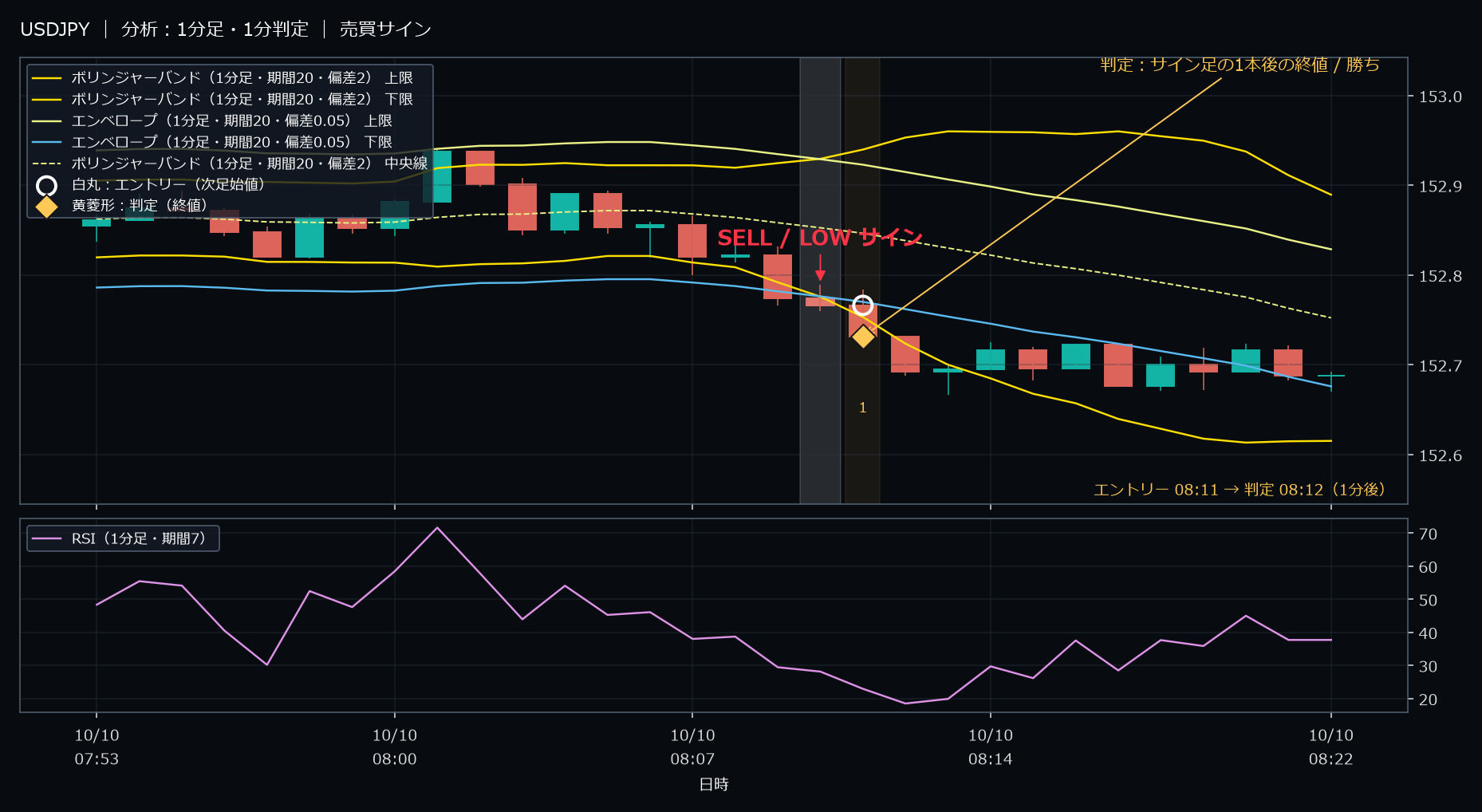Image resolution: width=1482 pixels, height=812 pixels.
Task: Click the white circle icon in the legend
Action: pyautogui.click(x=47, y=186)
